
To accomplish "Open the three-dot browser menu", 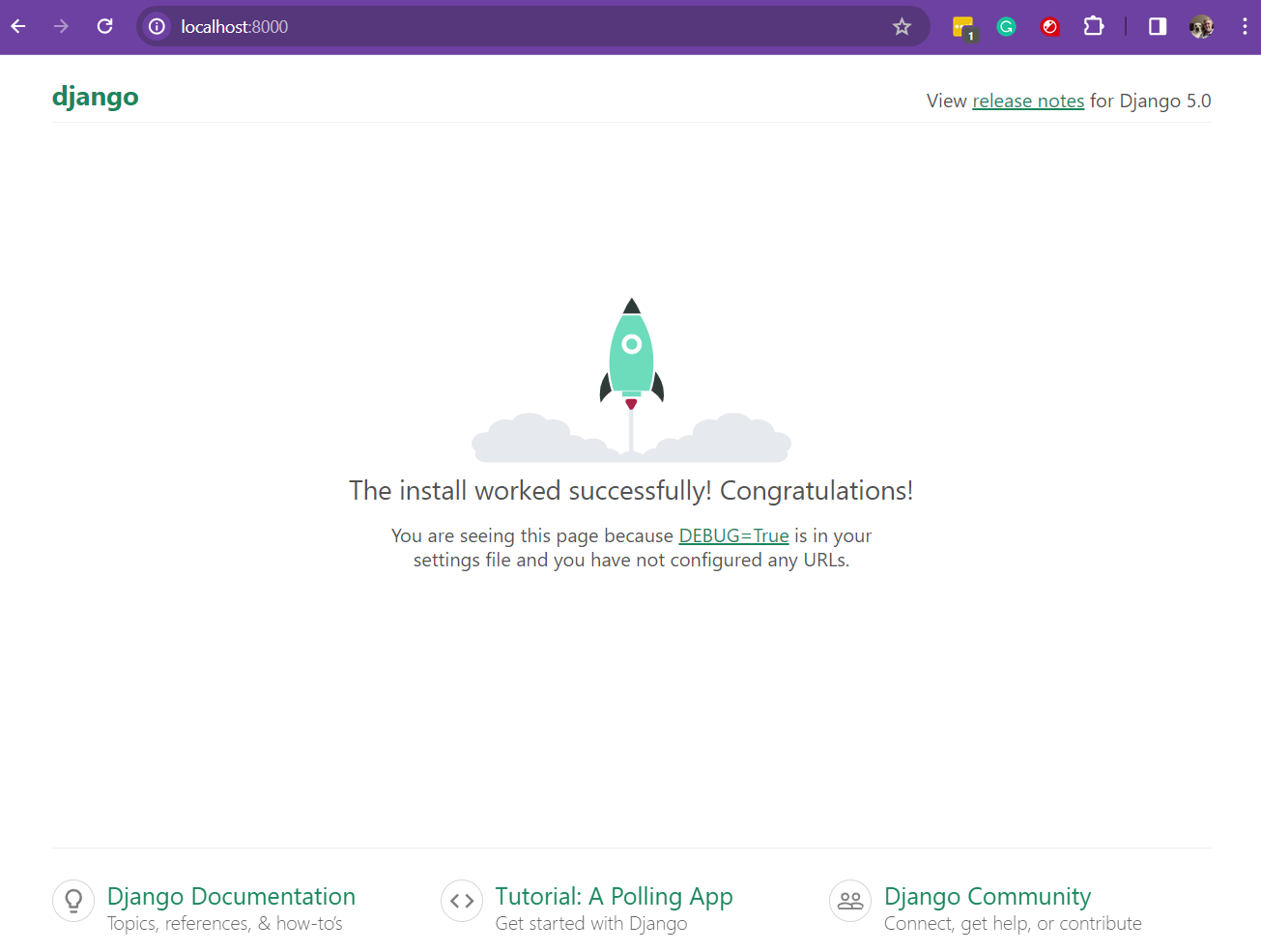I will [1245, 26].
